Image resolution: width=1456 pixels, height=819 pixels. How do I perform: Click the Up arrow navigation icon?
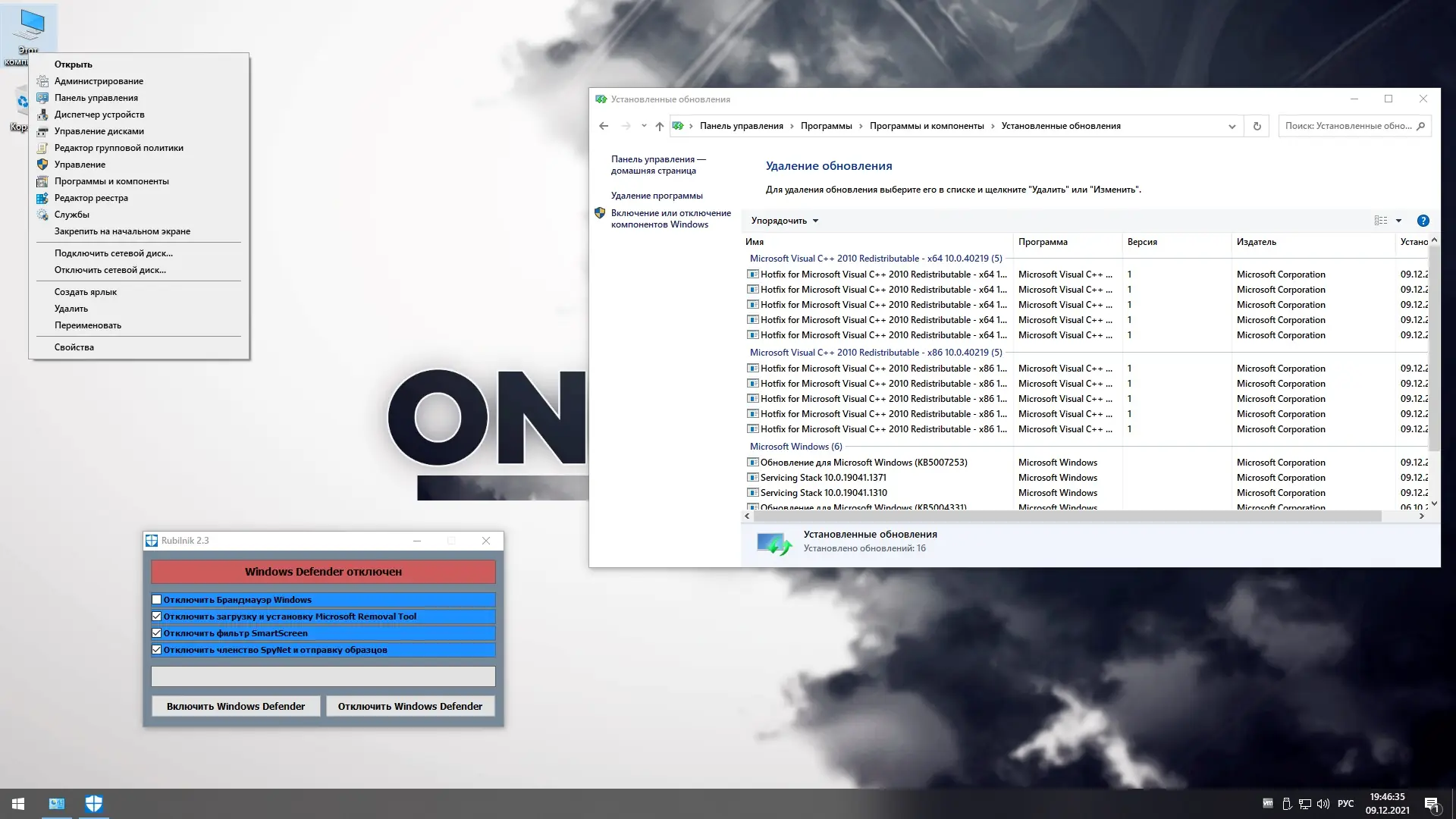(659, 126)
